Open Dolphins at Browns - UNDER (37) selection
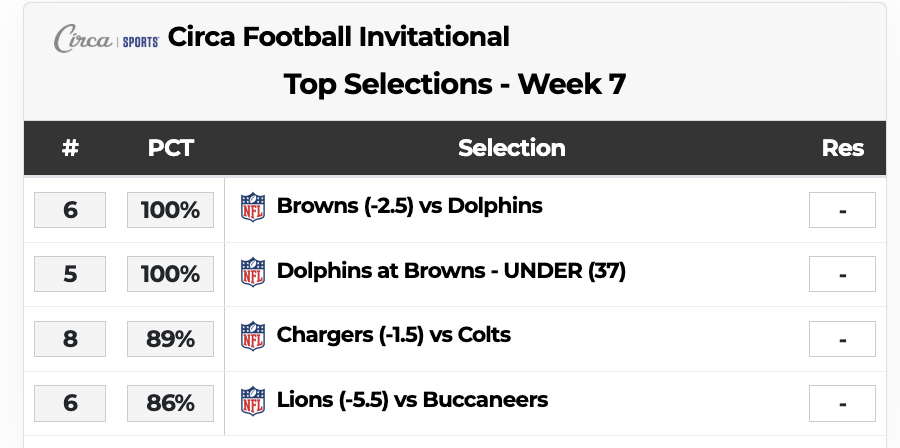The image size is (900, 448). 451,271
